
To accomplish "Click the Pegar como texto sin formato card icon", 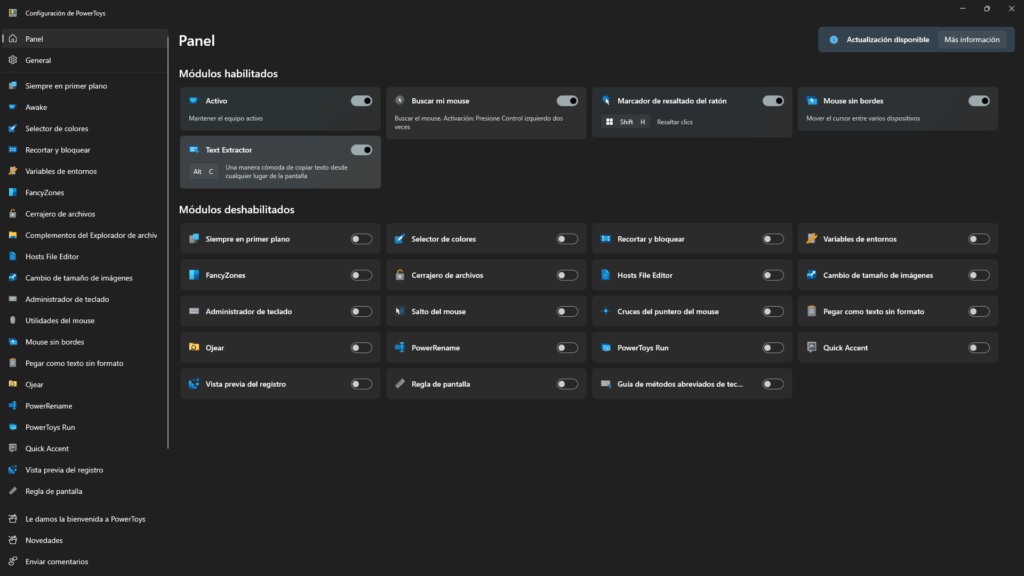I will 812,312.
